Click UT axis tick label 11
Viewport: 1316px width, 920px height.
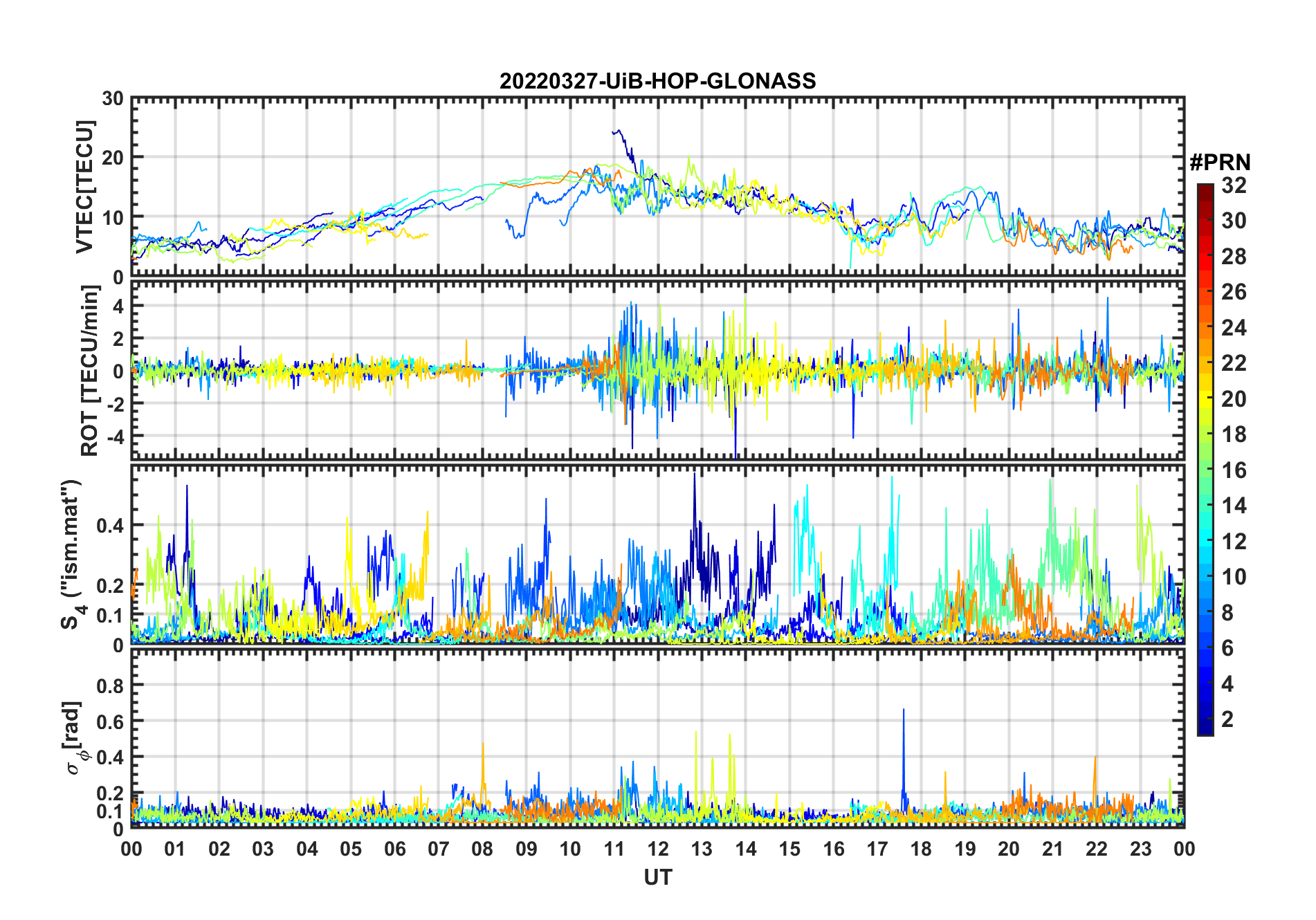click(x=614, y=849)
